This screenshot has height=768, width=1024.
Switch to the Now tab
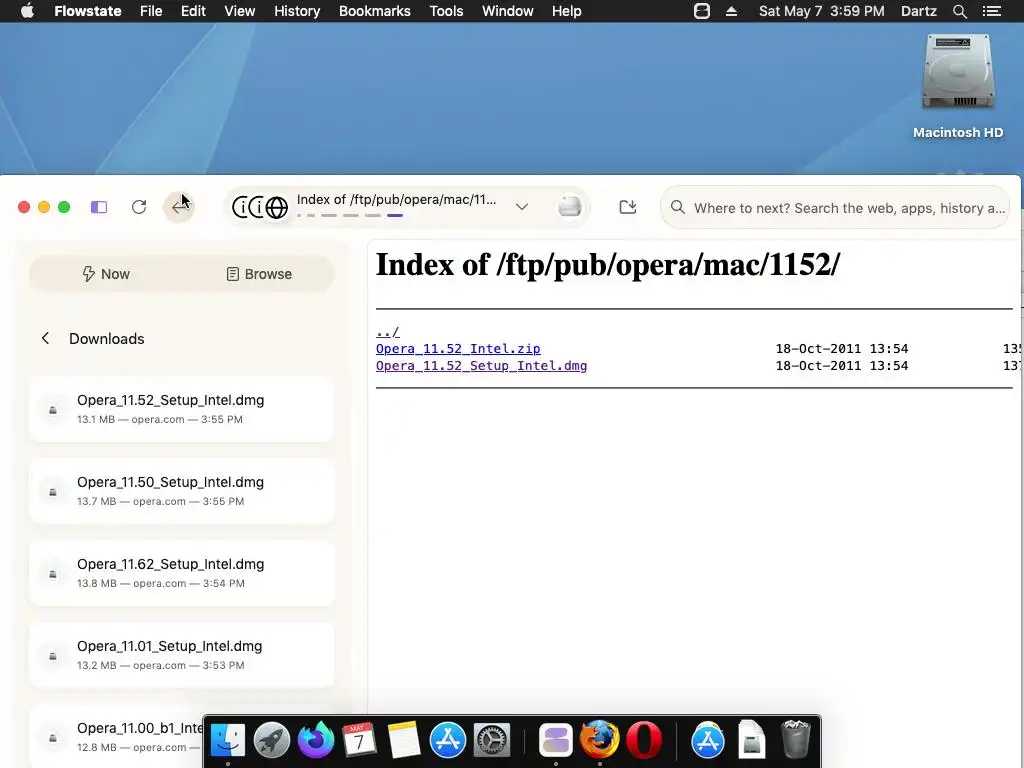[106, 274]
